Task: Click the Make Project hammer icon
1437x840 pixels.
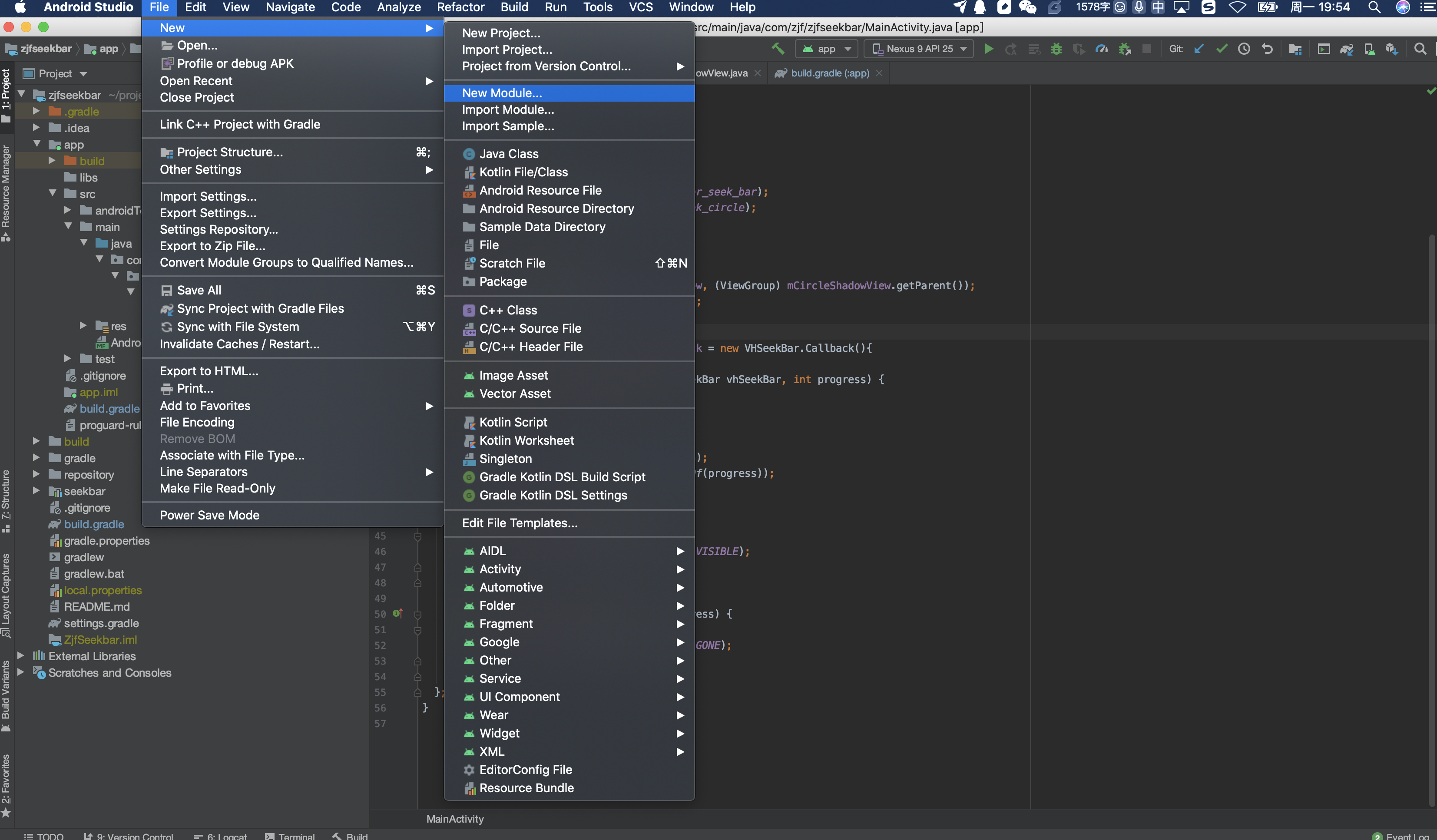Action: tap(778, 49)
